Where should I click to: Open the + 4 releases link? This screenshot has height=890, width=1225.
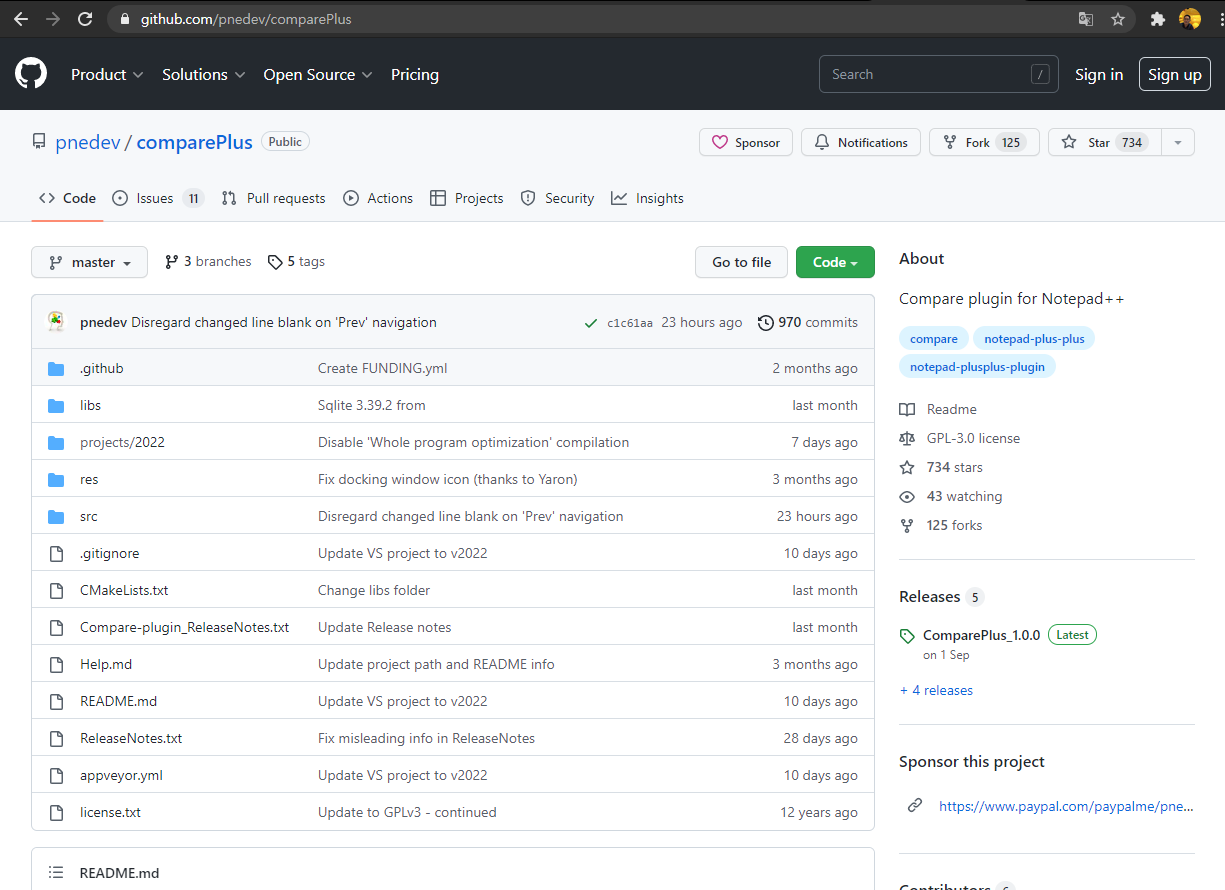(936, 690)
